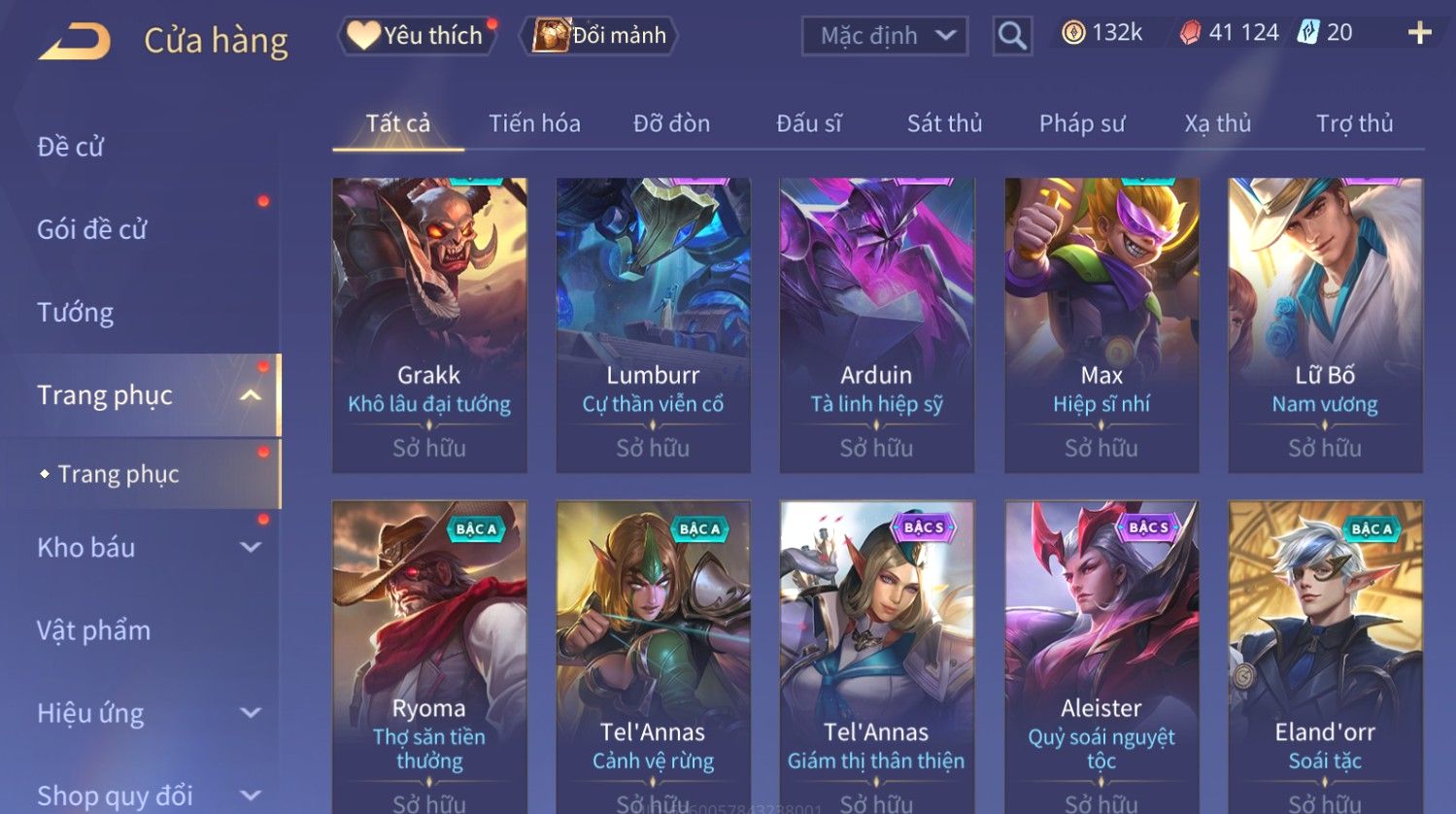The width and height of the screenshot is (1456, 814).
Task: Open Đổi mảnh fragment exchange
Action: click(x=601, y=36)
